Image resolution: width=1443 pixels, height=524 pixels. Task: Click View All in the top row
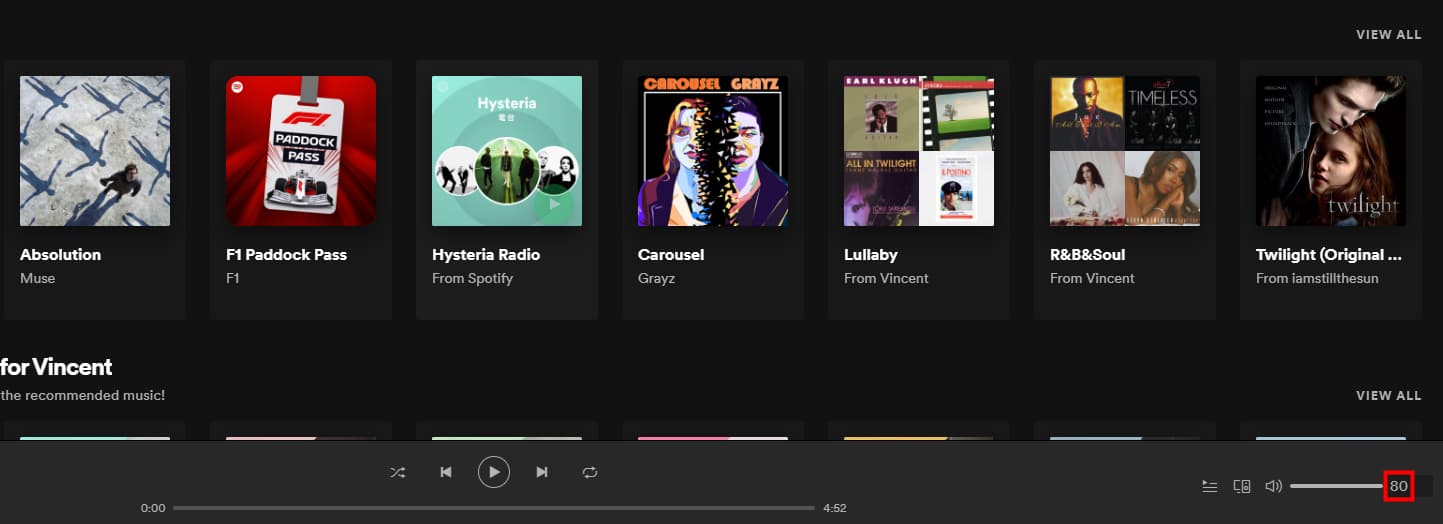(1388, 35)
